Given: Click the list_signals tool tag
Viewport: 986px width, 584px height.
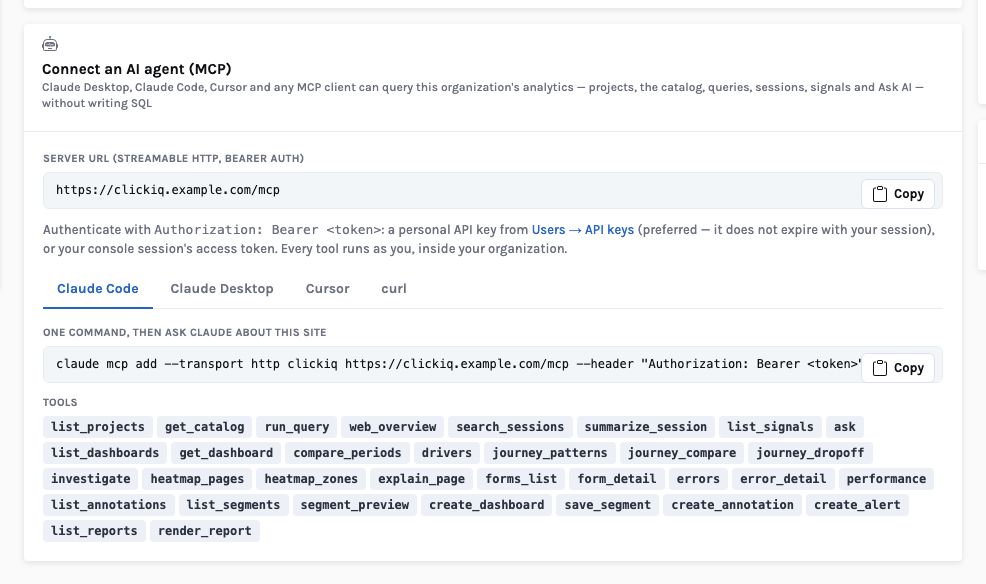Looking at the screenshot, I should coord(770,427).
